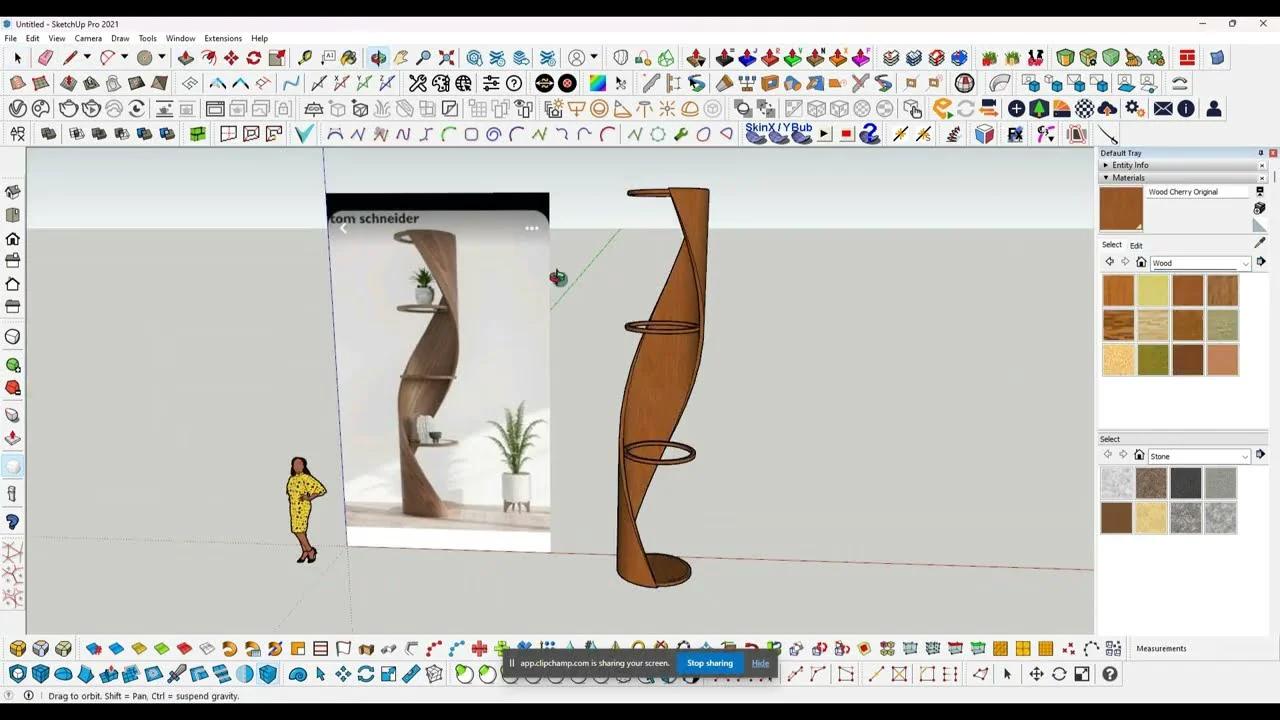The image size is (1280, 720).
Task: Close the Entity Info panel with its X
Action: [x=1262, y=165]
